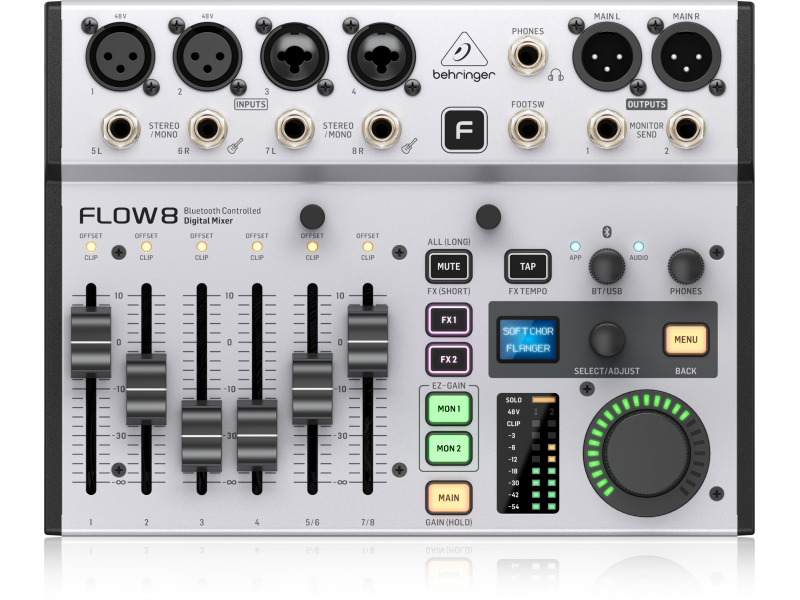This screenshot has width=800, height=600.
Task: Click the combo input 3 connector
Action: [294, 56]
